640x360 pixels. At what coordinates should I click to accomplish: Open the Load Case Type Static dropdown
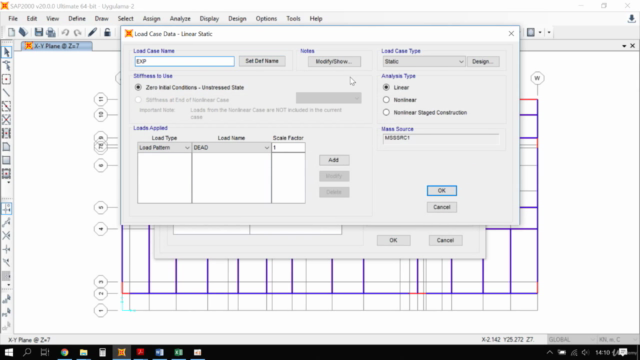[x=424, y=62]
